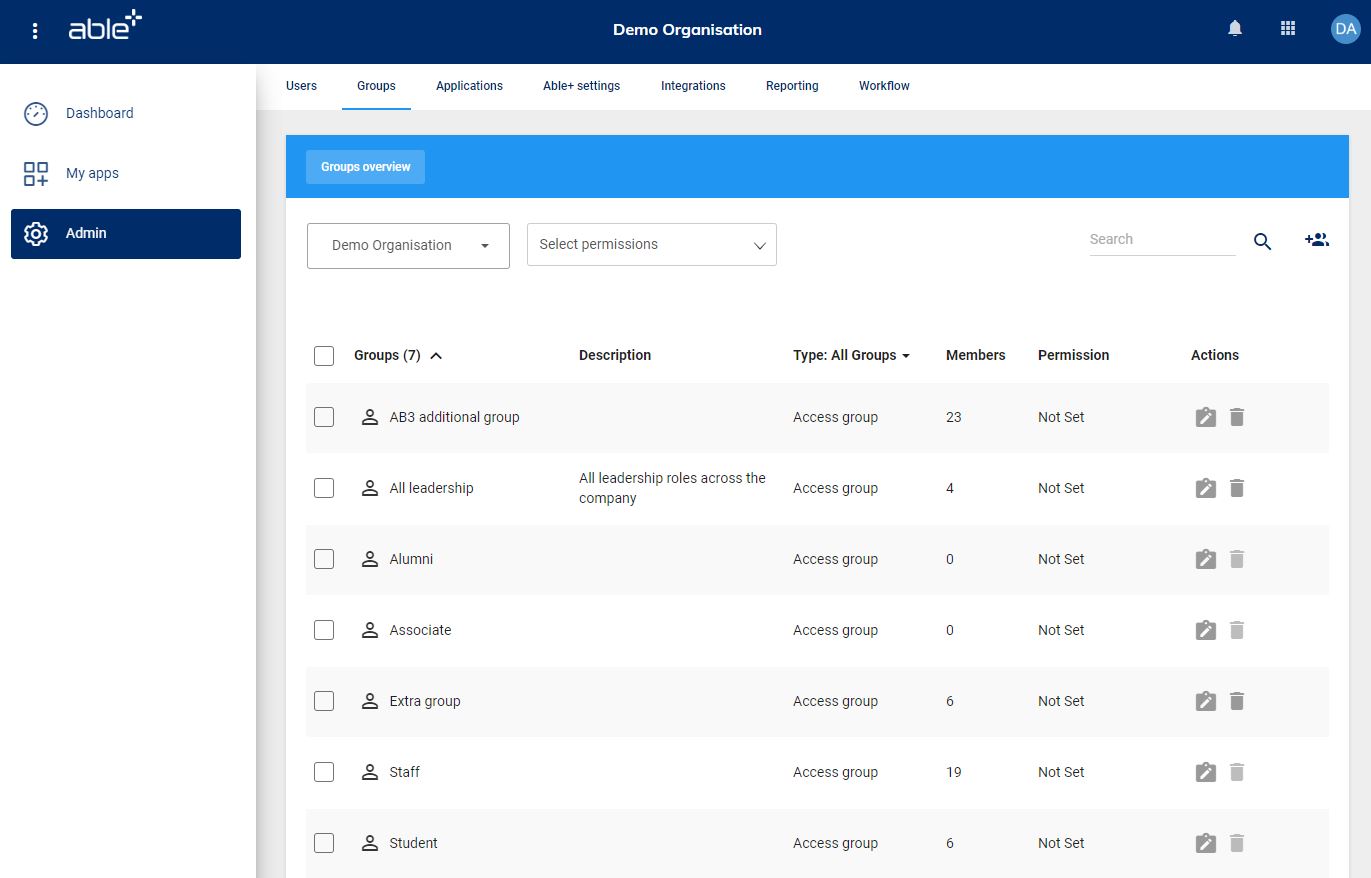1371x878 pixels.
Task: Expand the Select permissions dropdown
Action: coord(651,245)
